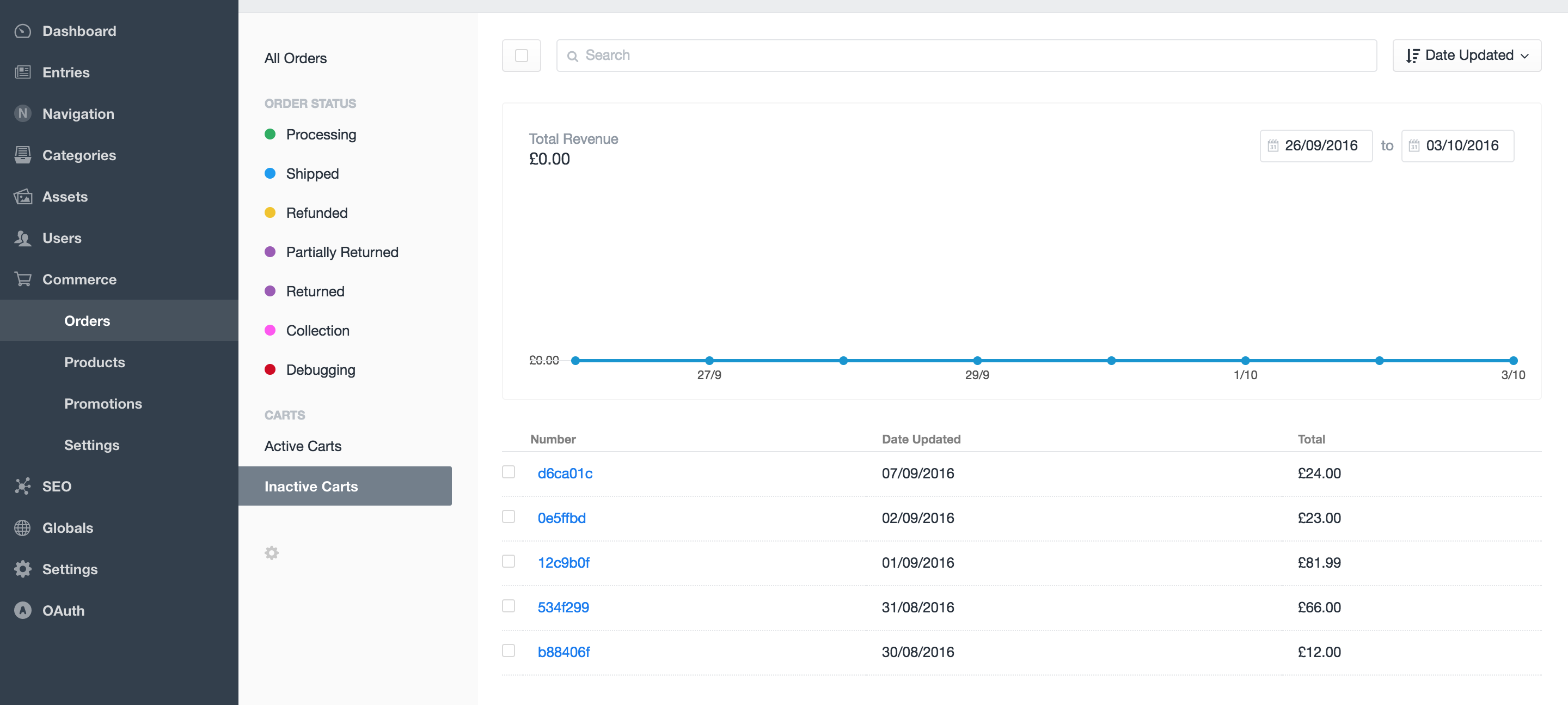1568x705 pixels.
Task: Toggle the select-all checkbox
Action: [x=521, y=56]
